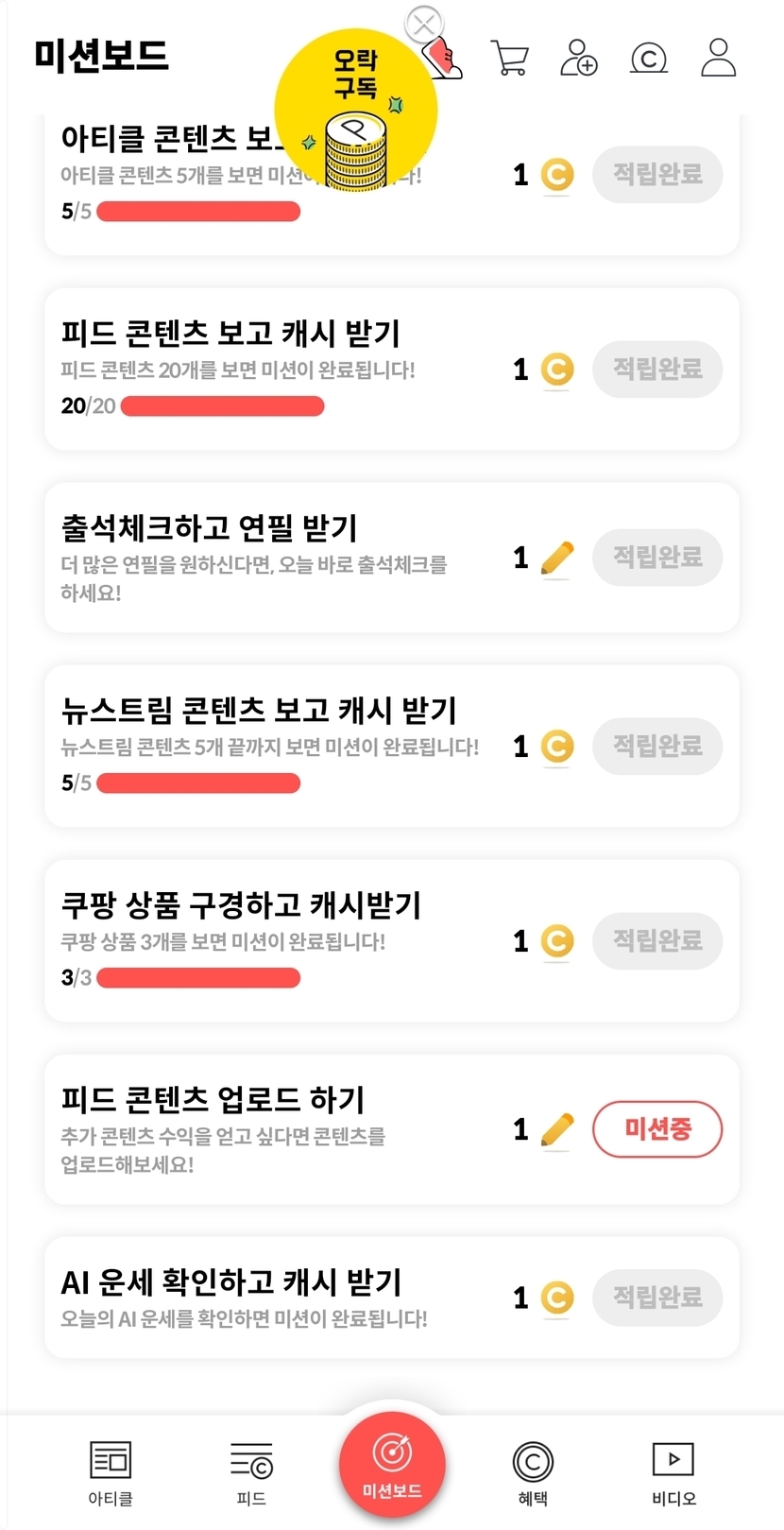Open the shopping cart icon
Image resolution: width=784 pixels, height=1530 pixels.
[510, 58]
